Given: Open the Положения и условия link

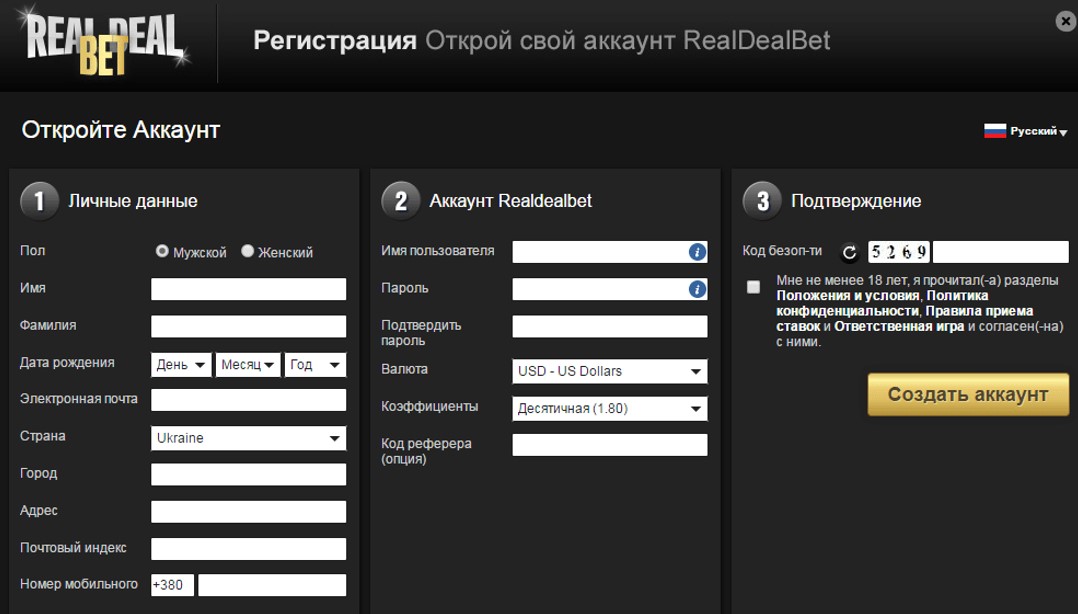Looking at the screenshot, I should (x=848, y=296).
